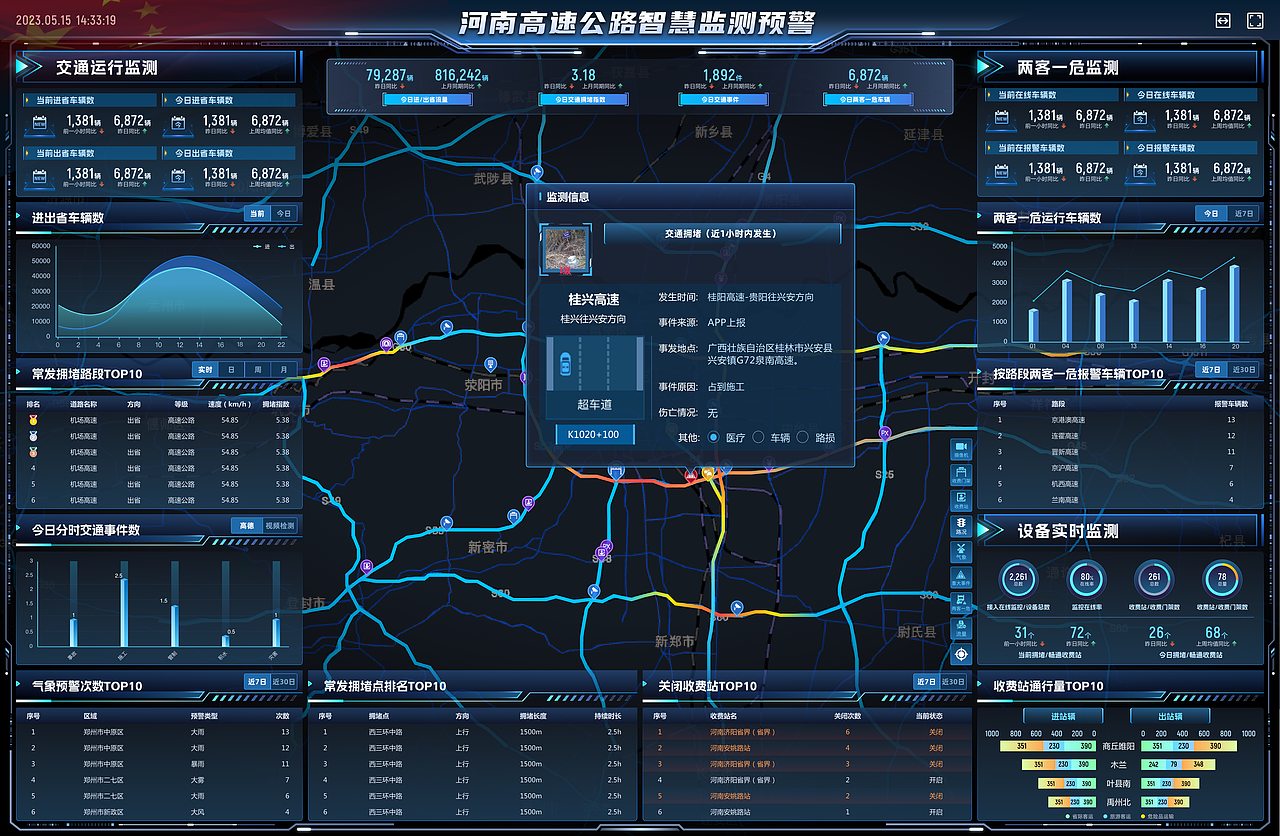This screenshot has width=1280, height=836.
Task: Select the 路况 traffic light layer icon
Action: tap(961, 526)
